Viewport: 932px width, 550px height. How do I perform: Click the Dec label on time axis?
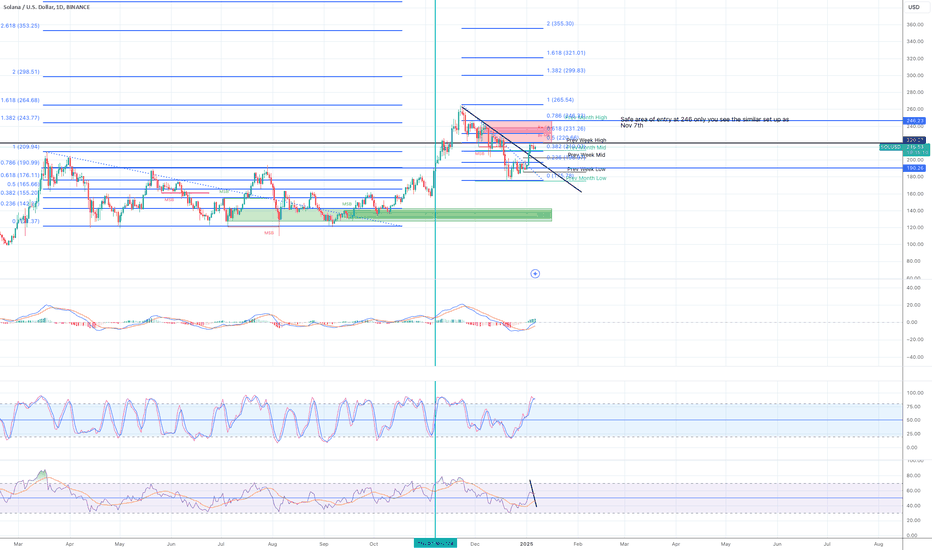pos(474,544)
